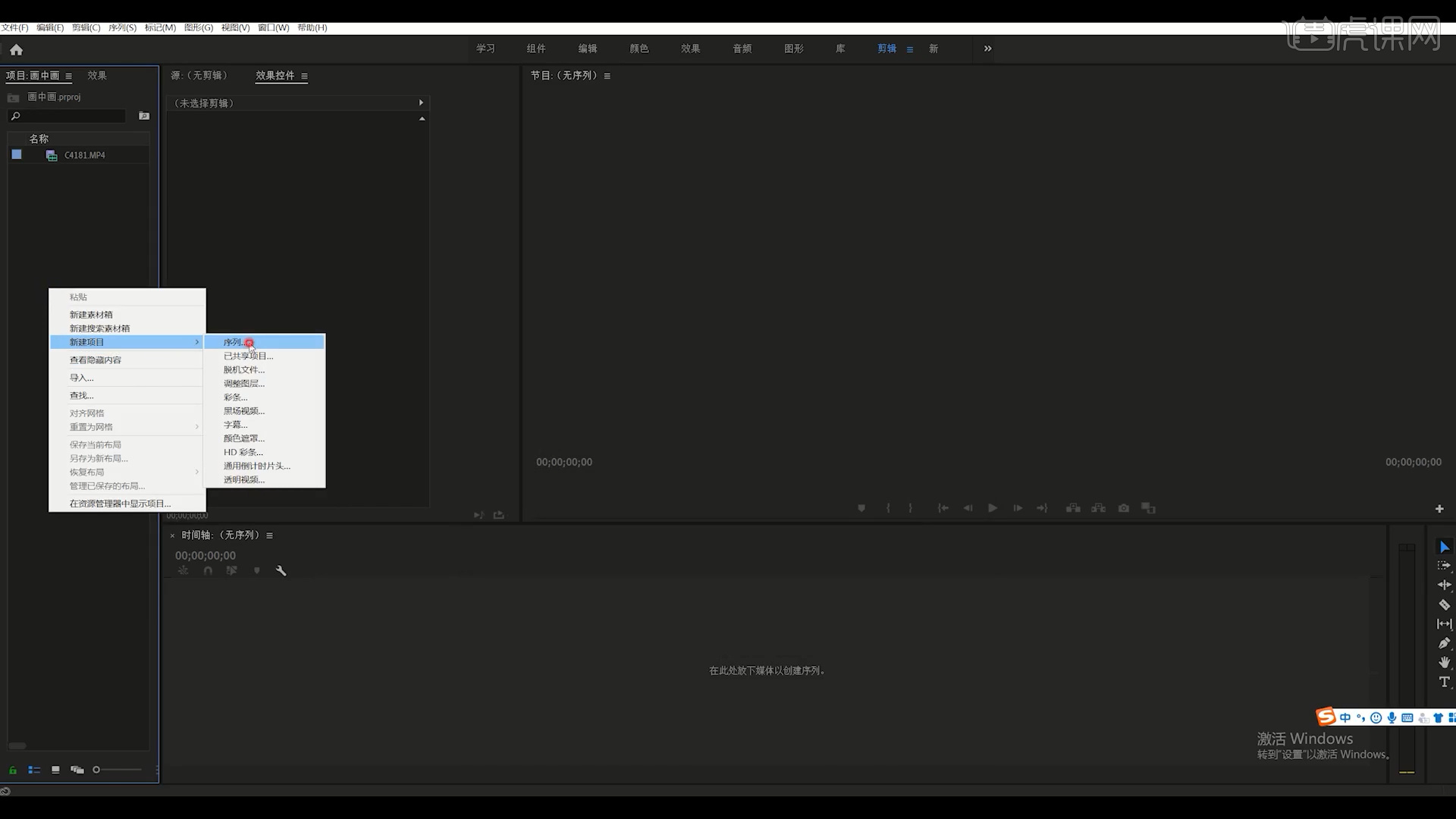This screenshot has height=819, width=1456.
Task: Go to In point button
Action: (x=943, y=508)
